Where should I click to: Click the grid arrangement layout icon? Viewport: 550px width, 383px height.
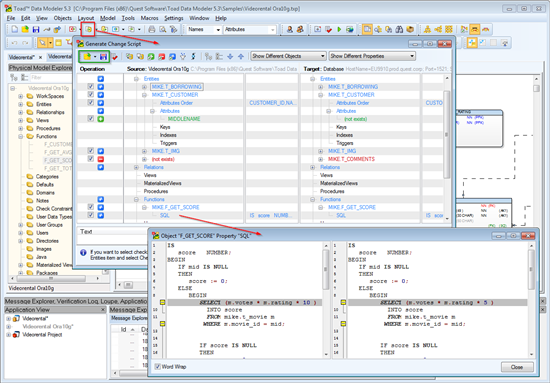(x=449, y=29)
